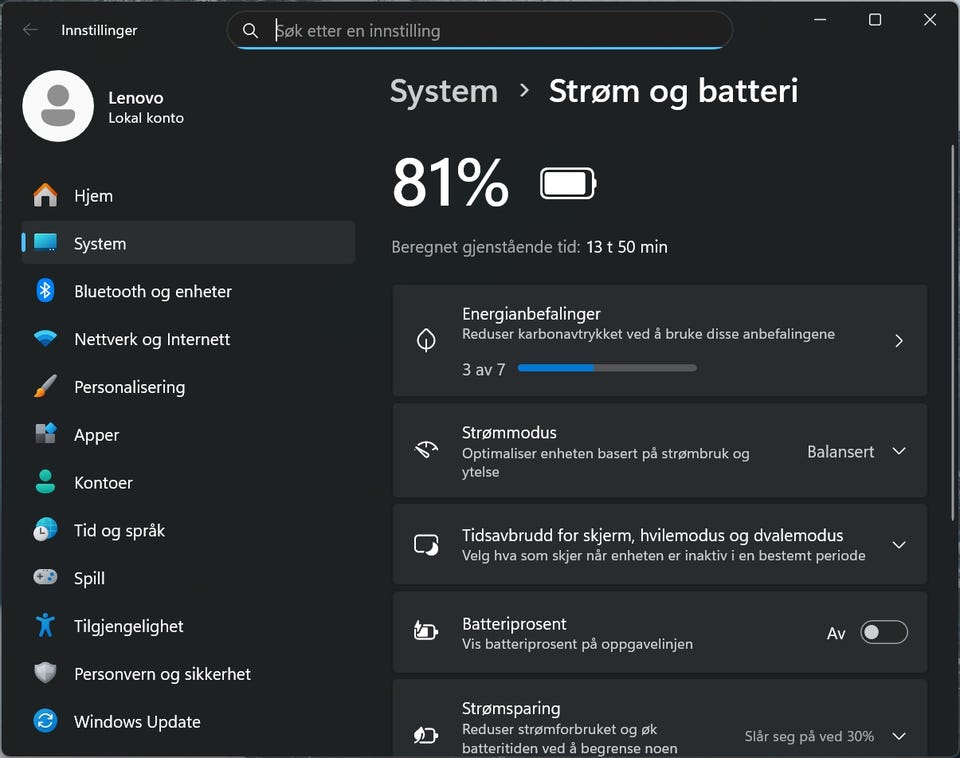This screenshot has width=960, height=758.
Task: Click 'Slår seg på ved 30%' text
Action: [x=809, y=736]
